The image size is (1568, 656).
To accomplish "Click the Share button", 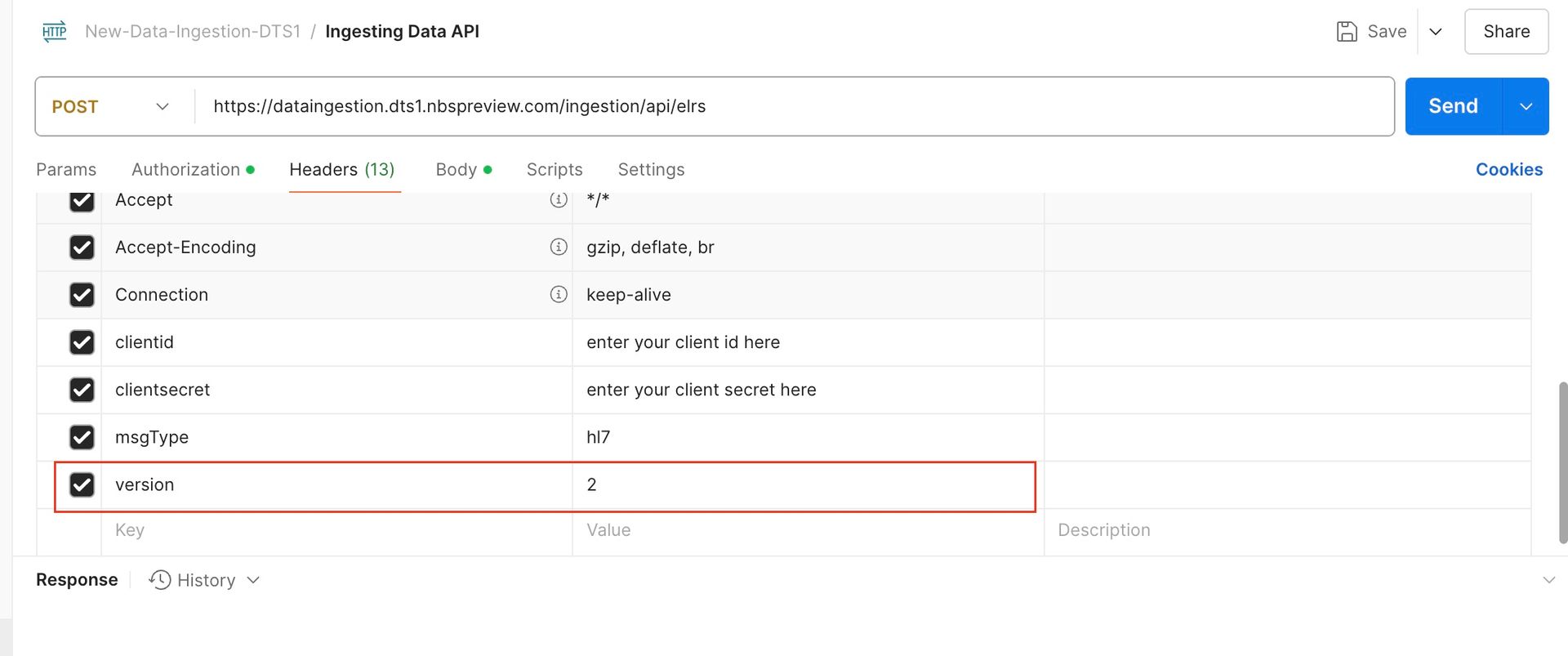I will [1506, 32].
